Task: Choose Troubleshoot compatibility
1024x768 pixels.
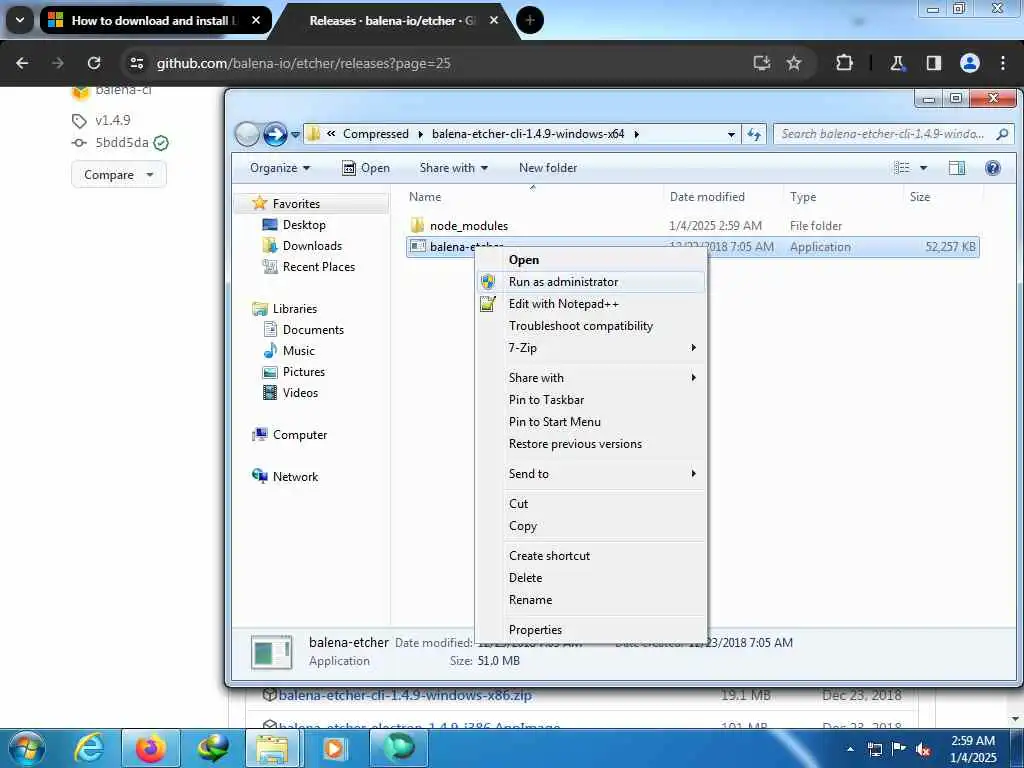Action: [591, 326]
